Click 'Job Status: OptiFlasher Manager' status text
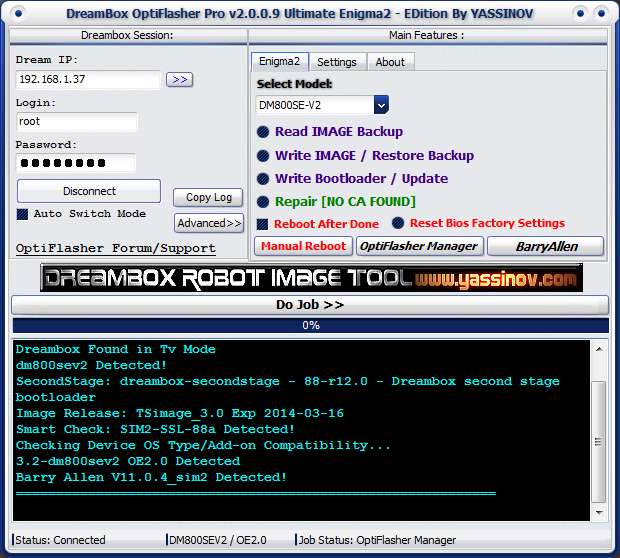 (x=377, y=540)
